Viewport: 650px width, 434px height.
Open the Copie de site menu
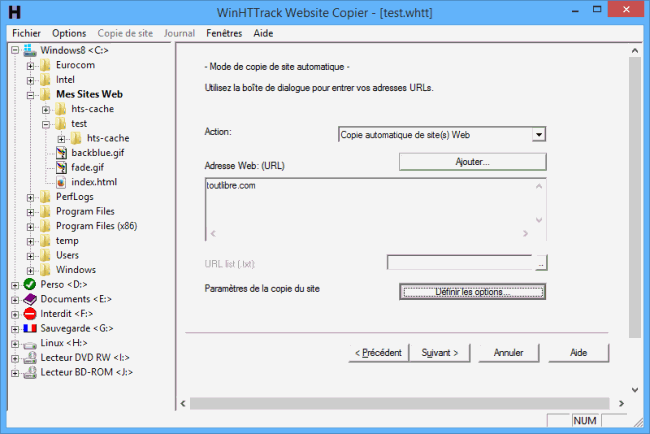click(125, 33)
